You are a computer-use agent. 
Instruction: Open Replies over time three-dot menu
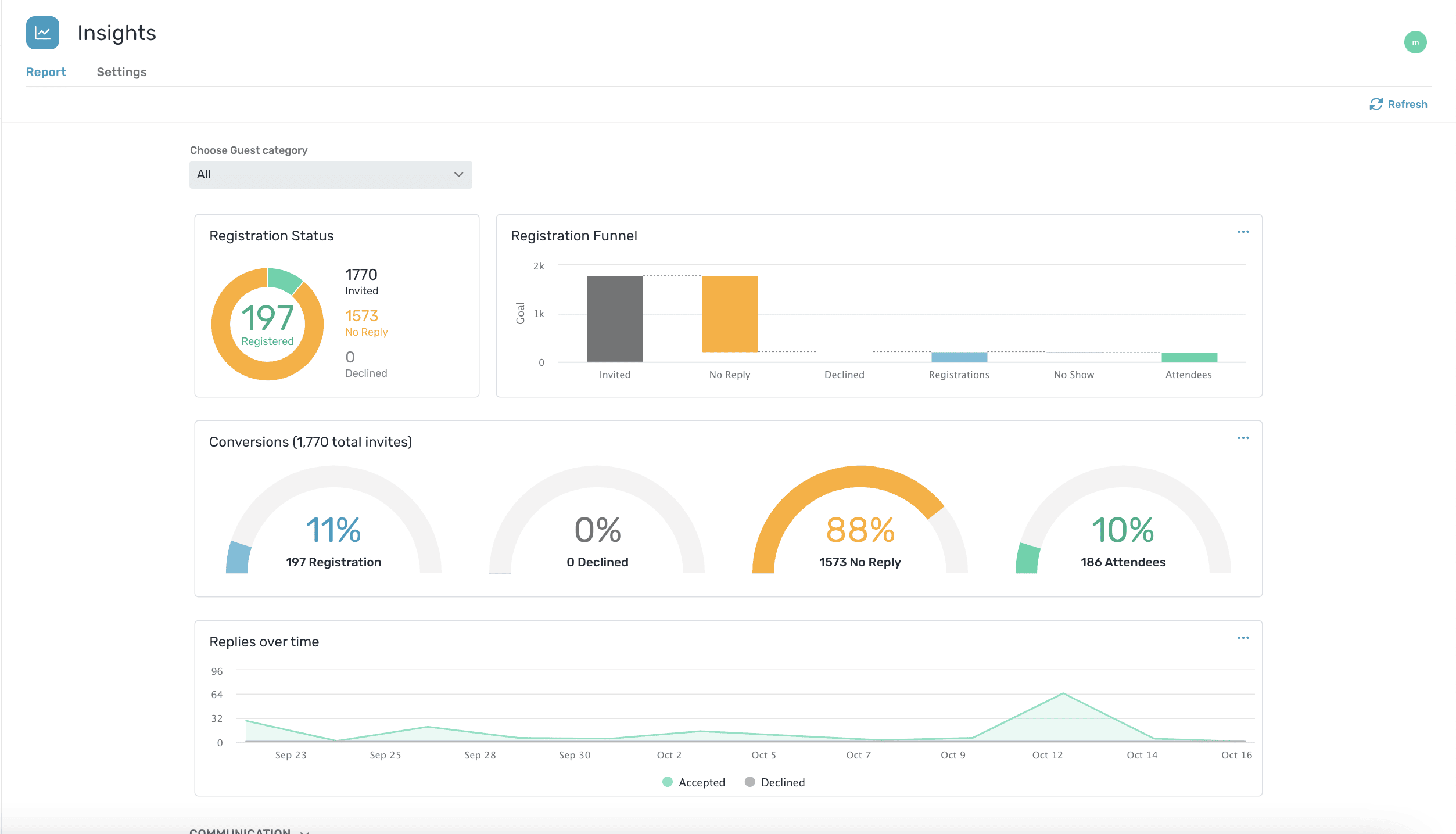(1243, 638)
